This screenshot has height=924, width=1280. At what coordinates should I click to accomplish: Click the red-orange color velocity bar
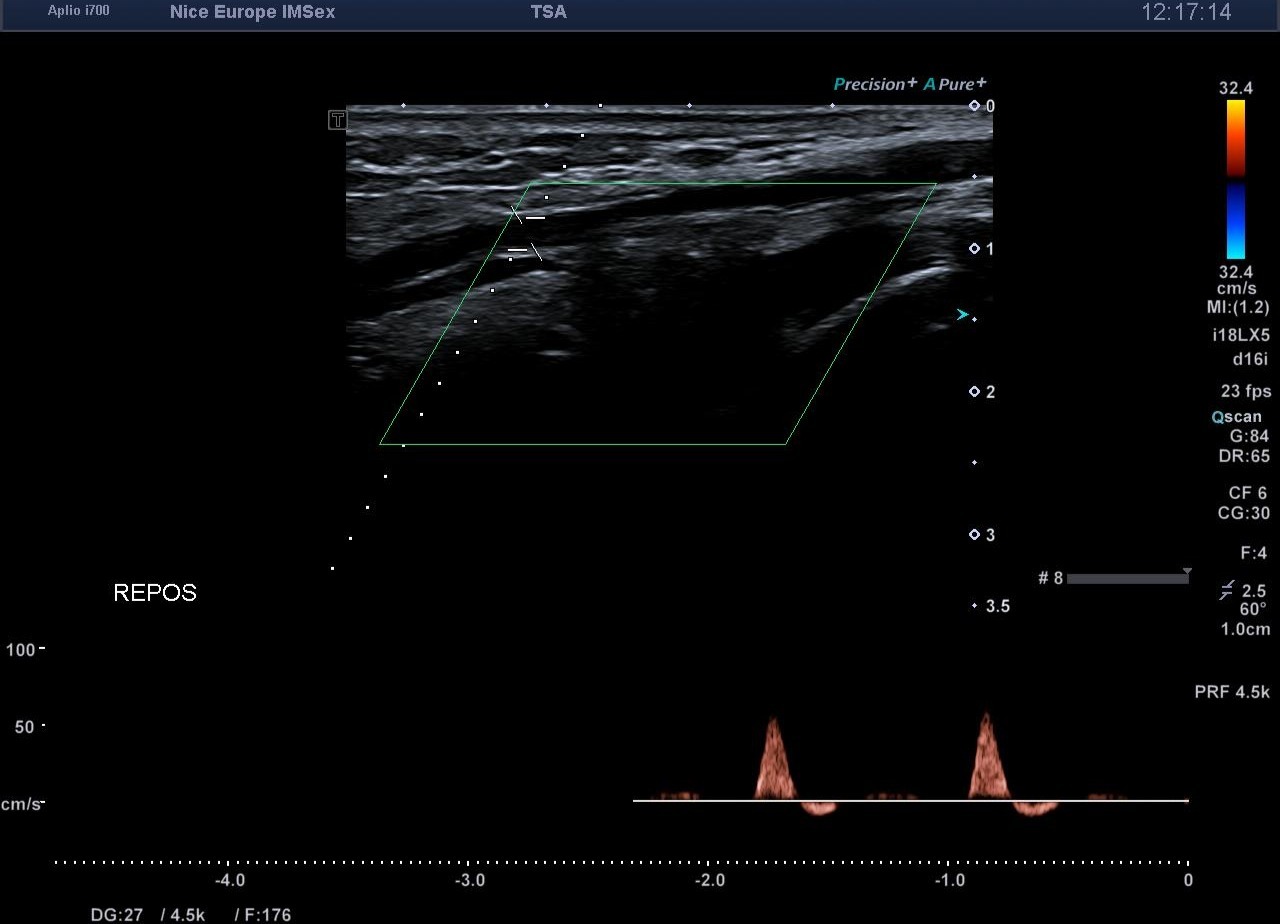pos(1236,138)
